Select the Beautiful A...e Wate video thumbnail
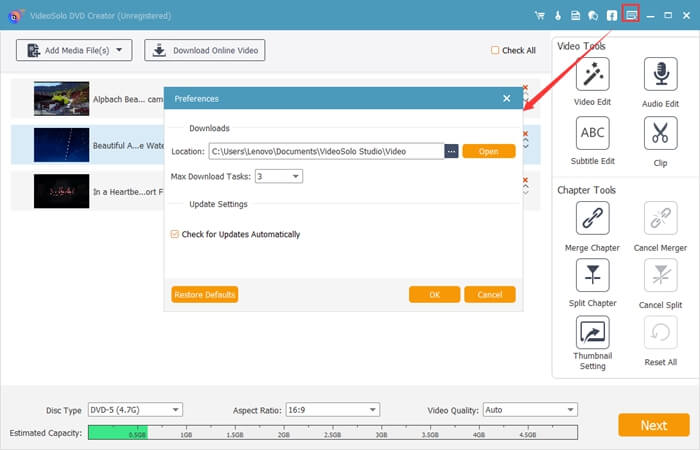The image size is (700, 450). click(x=62, y=145)
